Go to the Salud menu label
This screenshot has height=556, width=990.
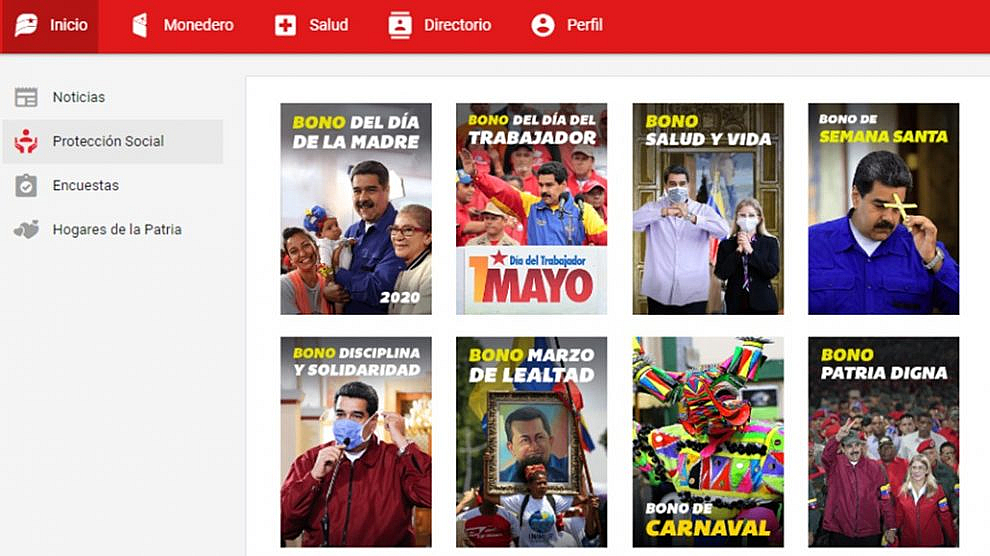click(x=328, y=25)
